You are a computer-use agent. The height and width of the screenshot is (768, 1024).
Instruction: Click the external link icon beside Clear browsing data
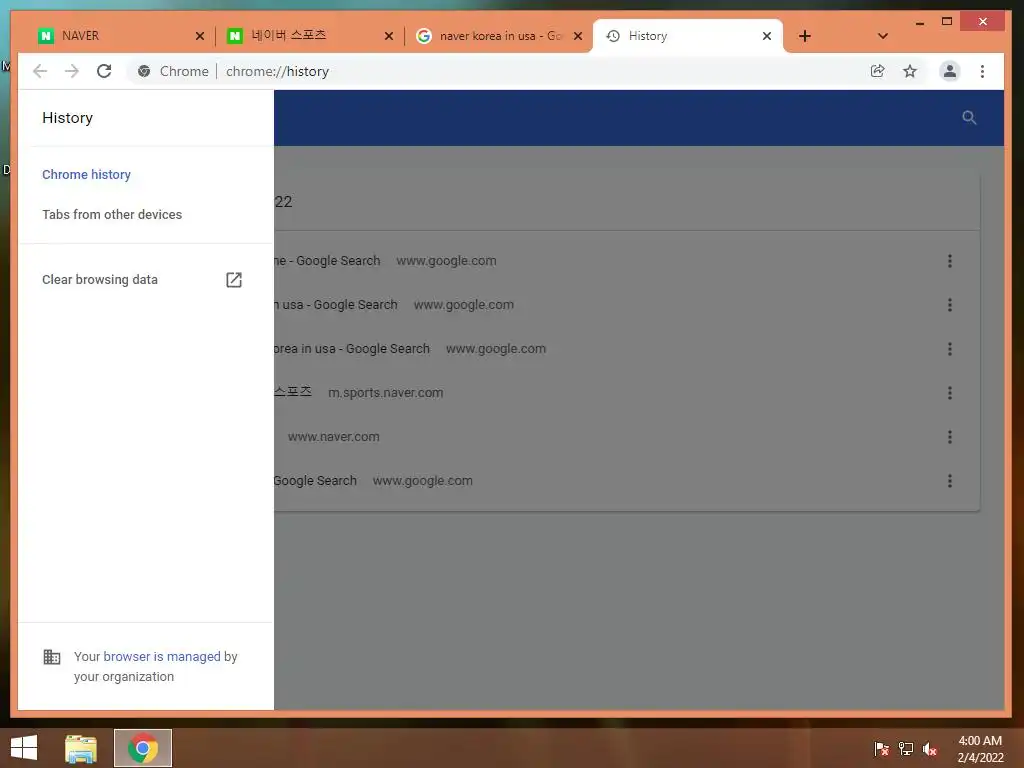pos(234,280)
